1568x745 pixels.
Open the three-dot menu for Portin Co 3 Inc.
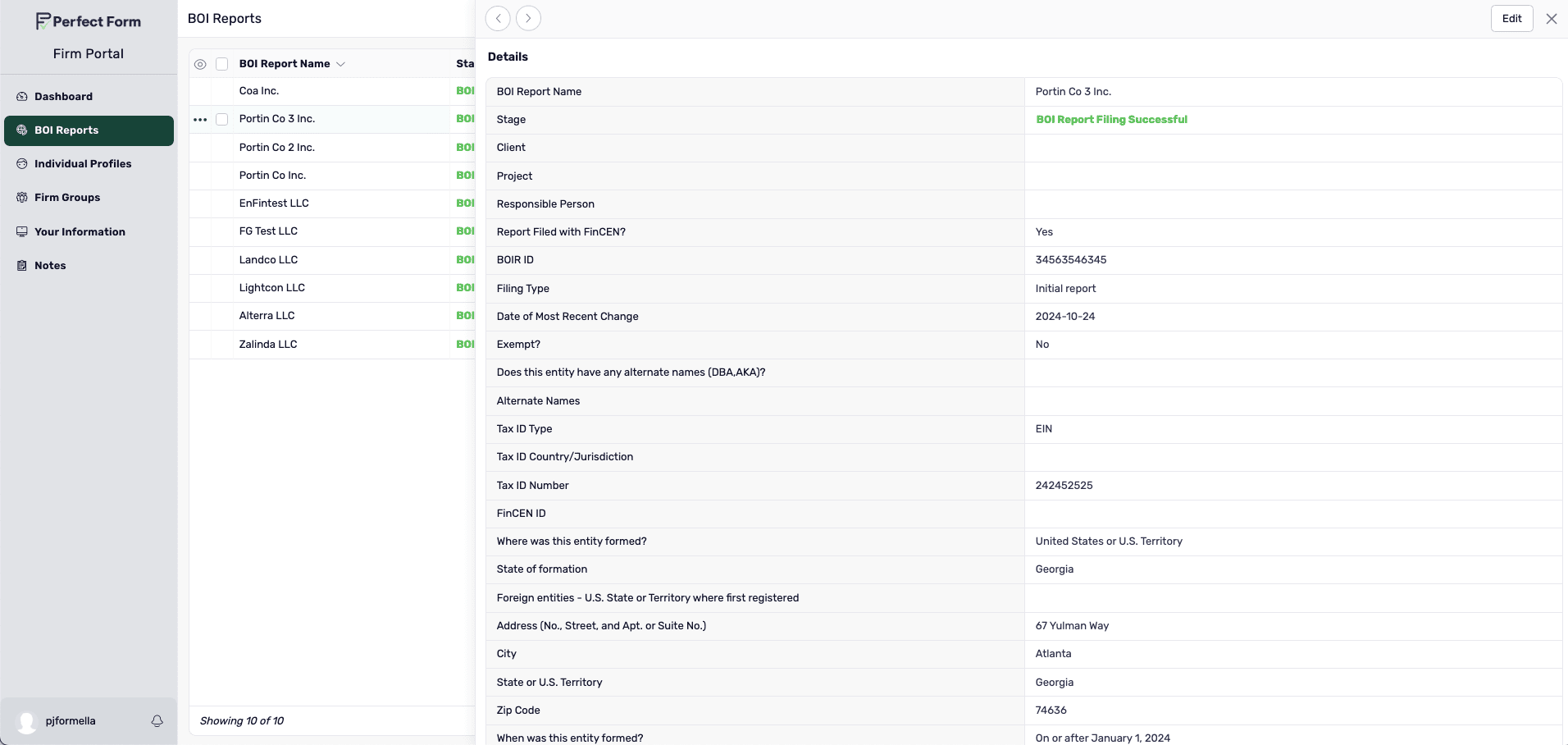point(200,120)
